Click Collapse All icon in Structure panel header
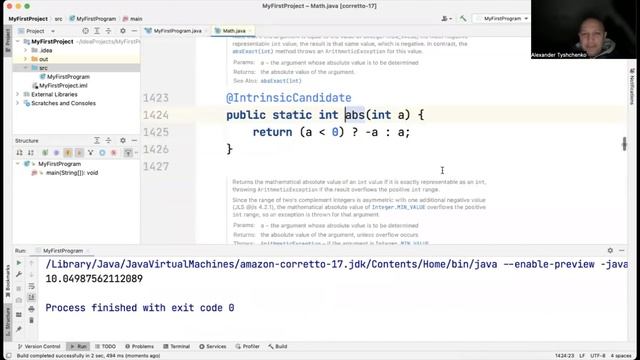640x360 pixels. [x=108, y=140]
